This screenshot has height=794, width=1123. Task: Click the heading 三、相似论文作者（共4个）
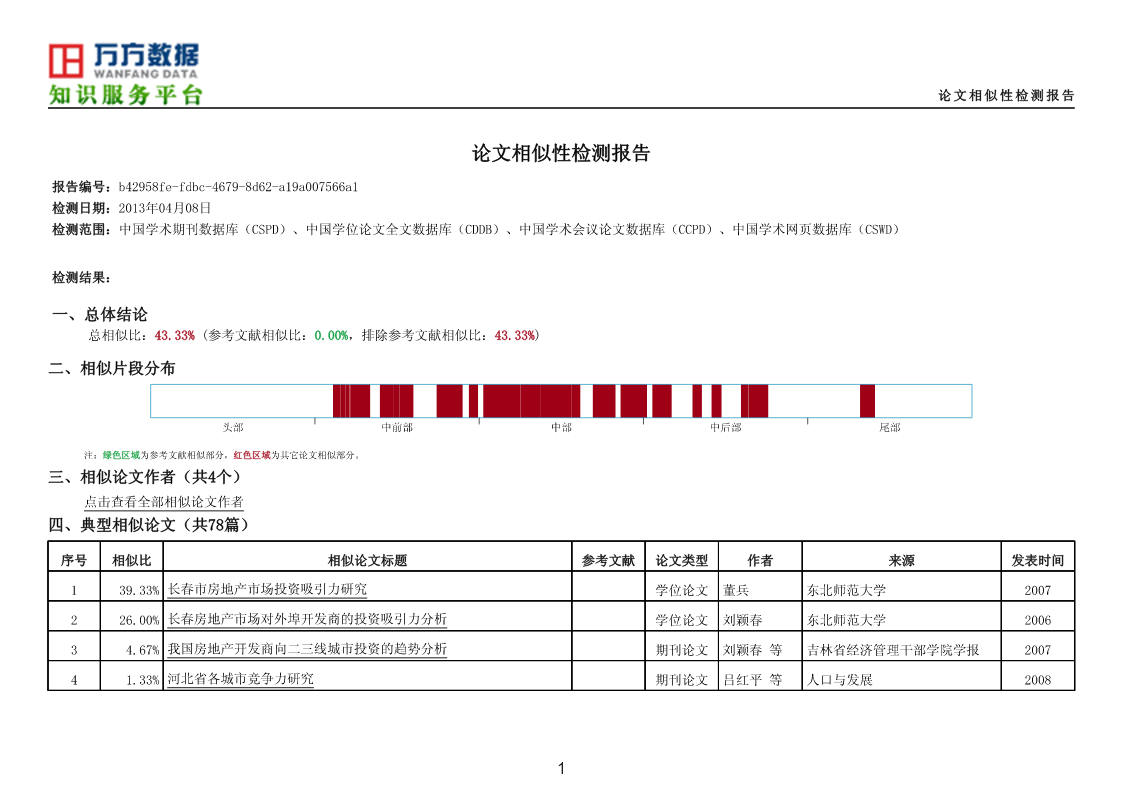(148, 477)
